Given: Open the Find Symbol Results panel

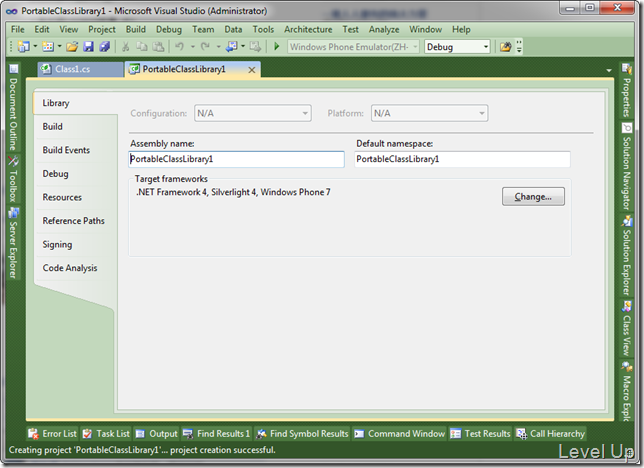Looking at the screenshot, I should point(302,433).
